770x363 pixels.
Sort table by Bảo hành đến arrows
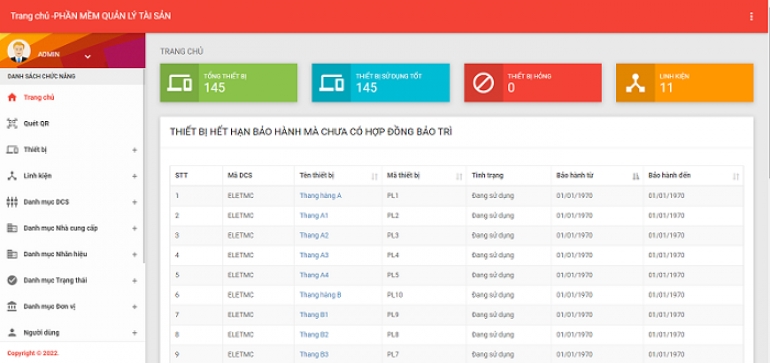tap(736, 176)
